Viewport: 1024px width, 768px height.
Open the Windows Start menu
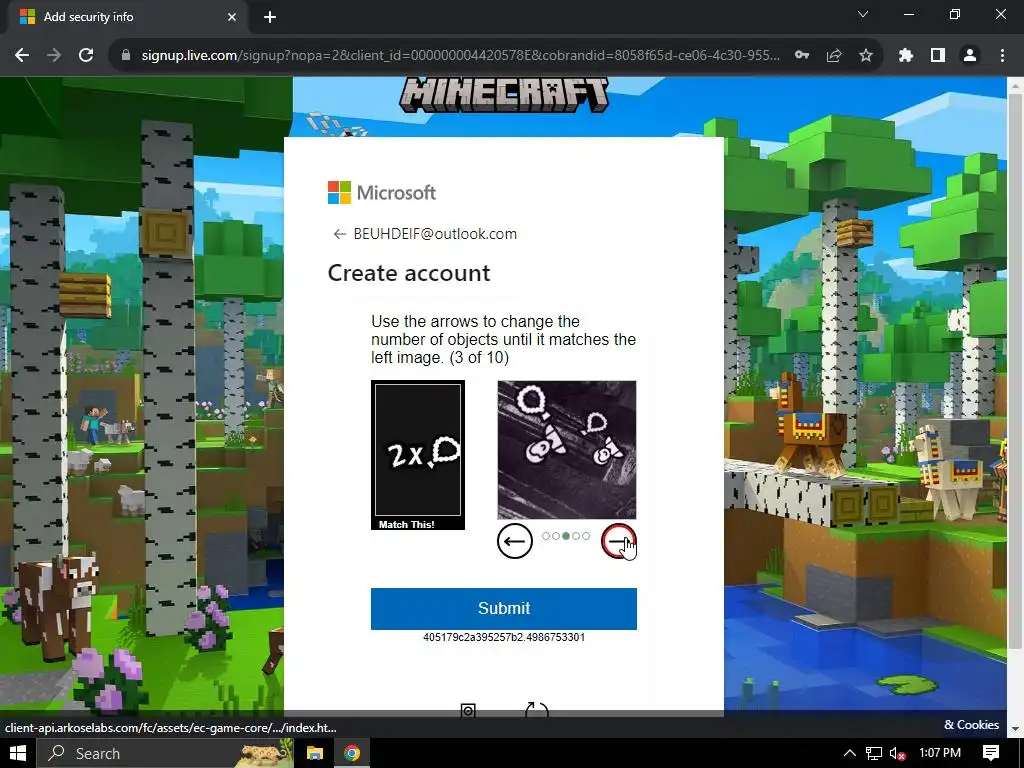pos(18,753)
